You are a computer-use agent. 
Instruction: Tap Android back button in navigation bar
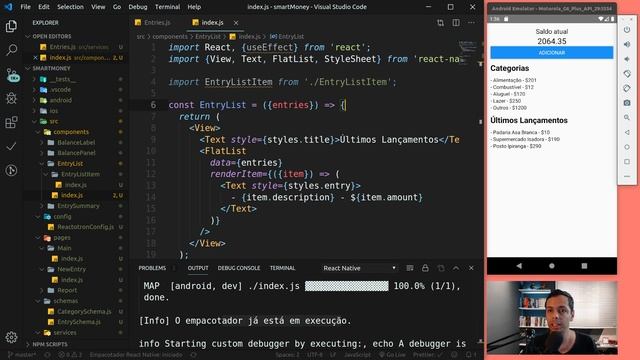click(x=519, y=266)
